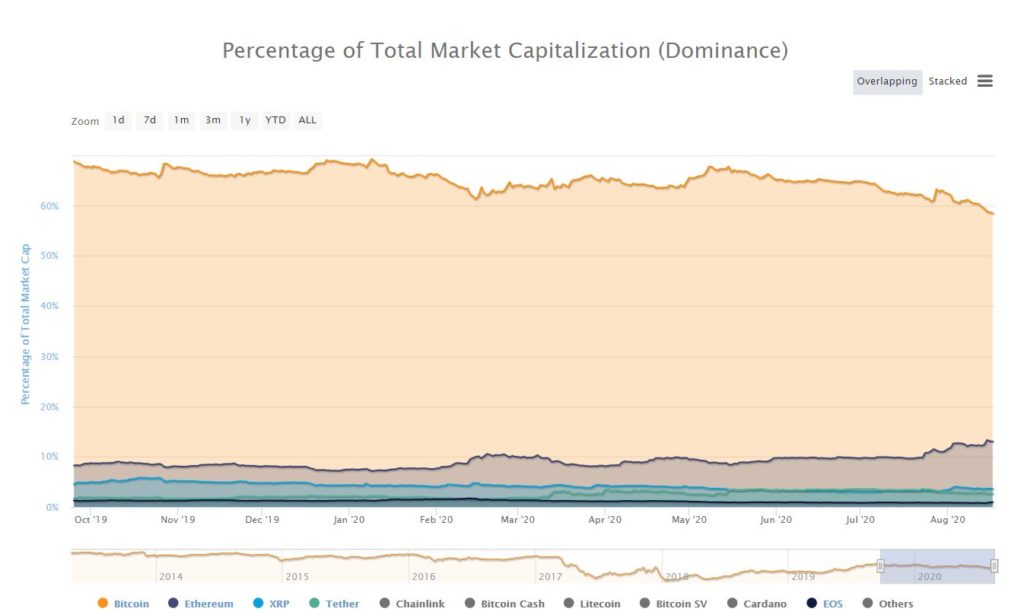Click the left navigator range handle
Viewport: 1024px width, 615px height.
880,566
